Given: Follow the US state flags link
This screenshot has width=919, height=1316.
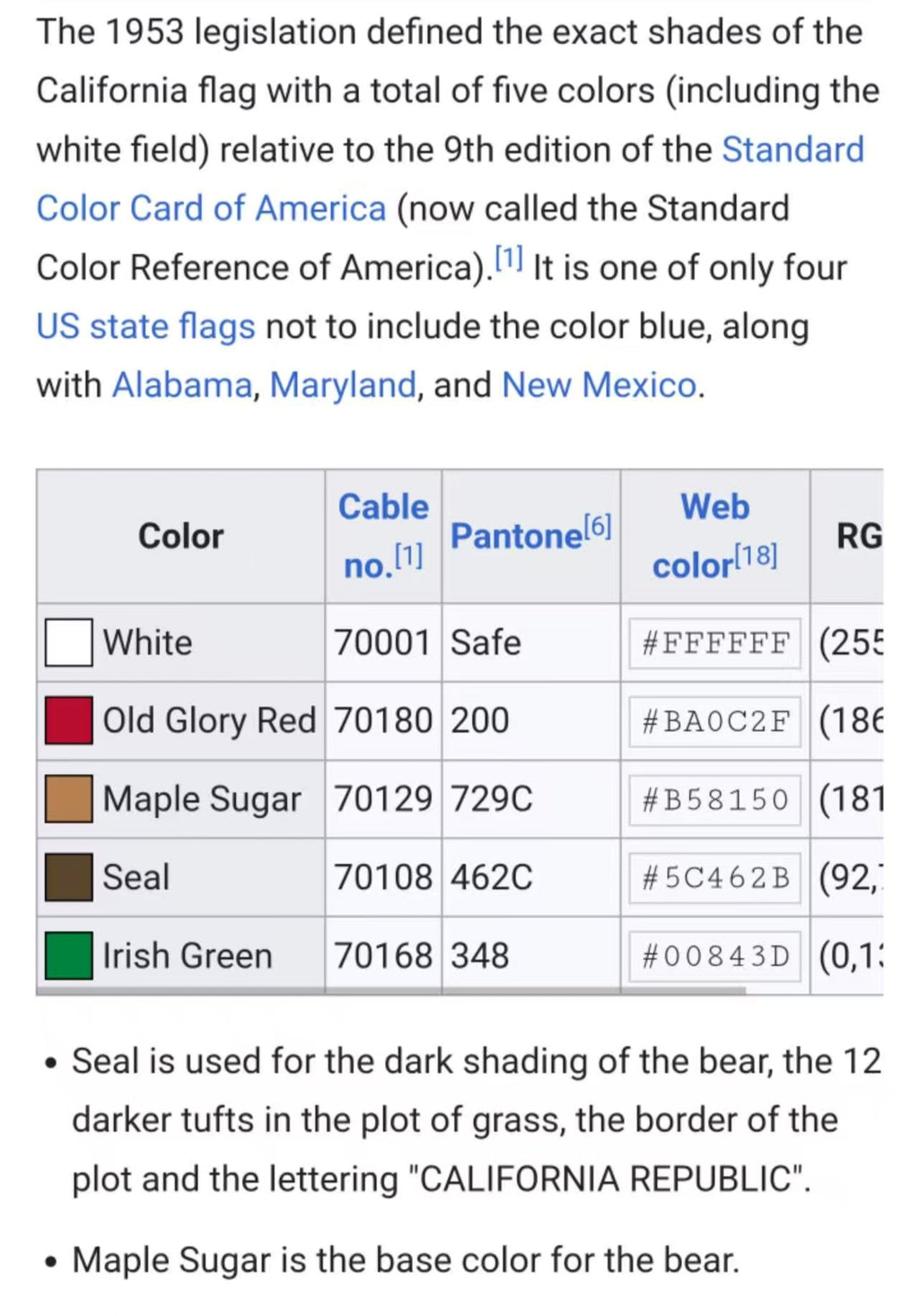Looking at the screenshot, I should click(145, 327).
